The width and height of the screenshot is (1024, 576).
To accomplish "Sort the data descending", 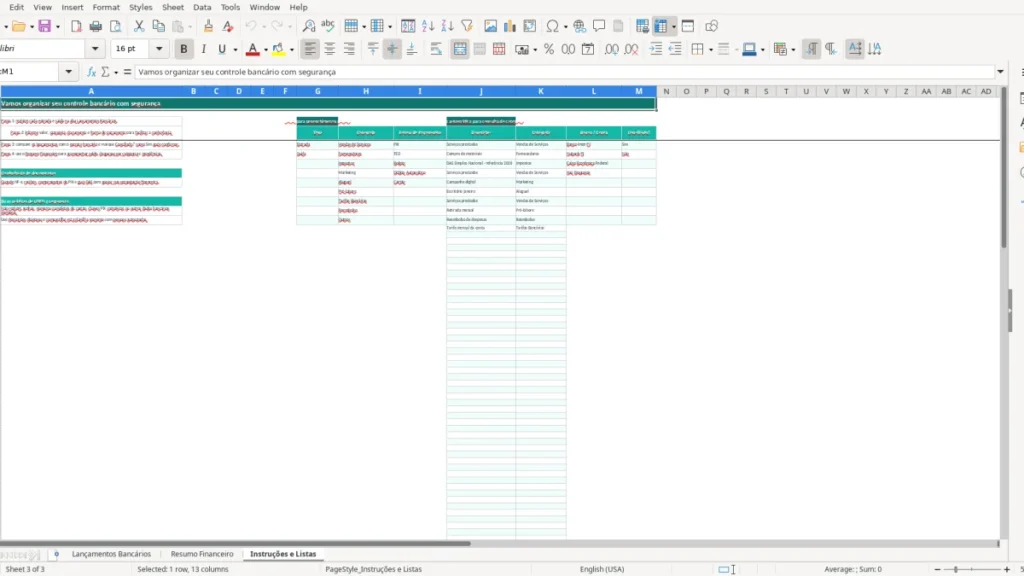I will [447, 26].
